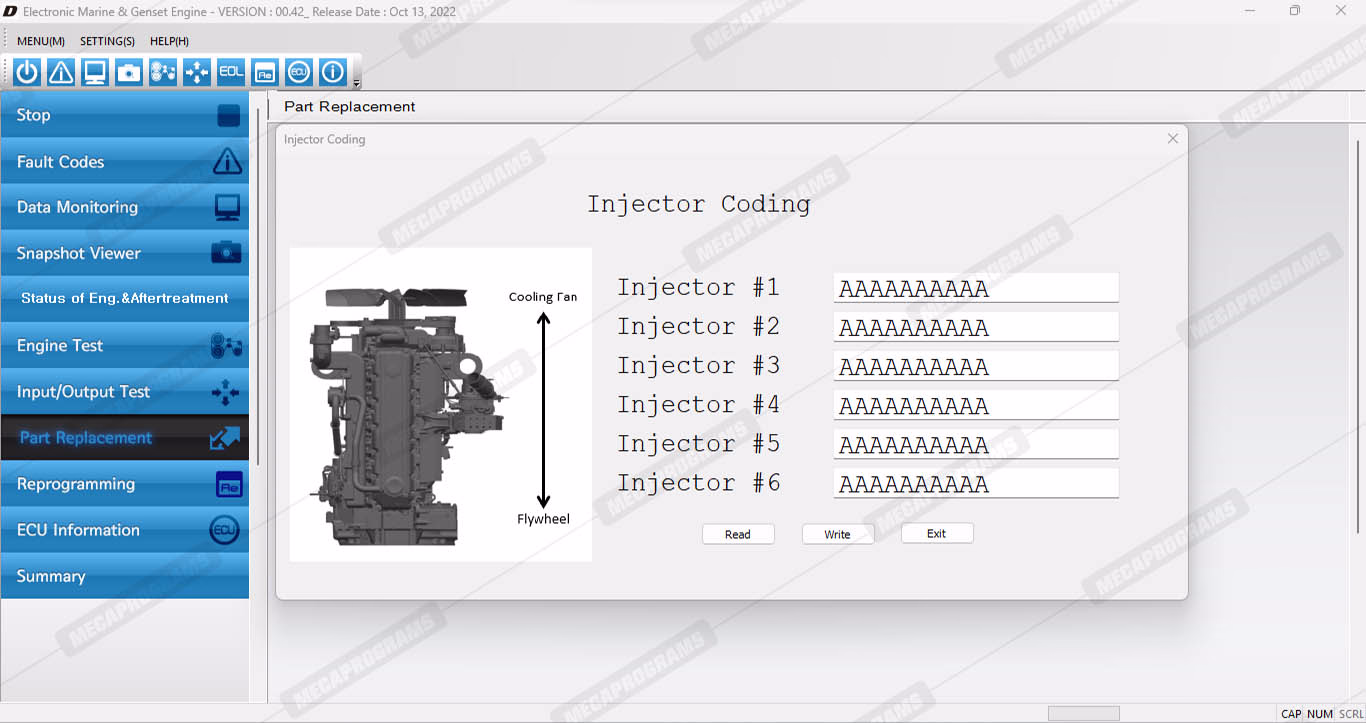Click the information (i) toolbar icon

[333, 72]
